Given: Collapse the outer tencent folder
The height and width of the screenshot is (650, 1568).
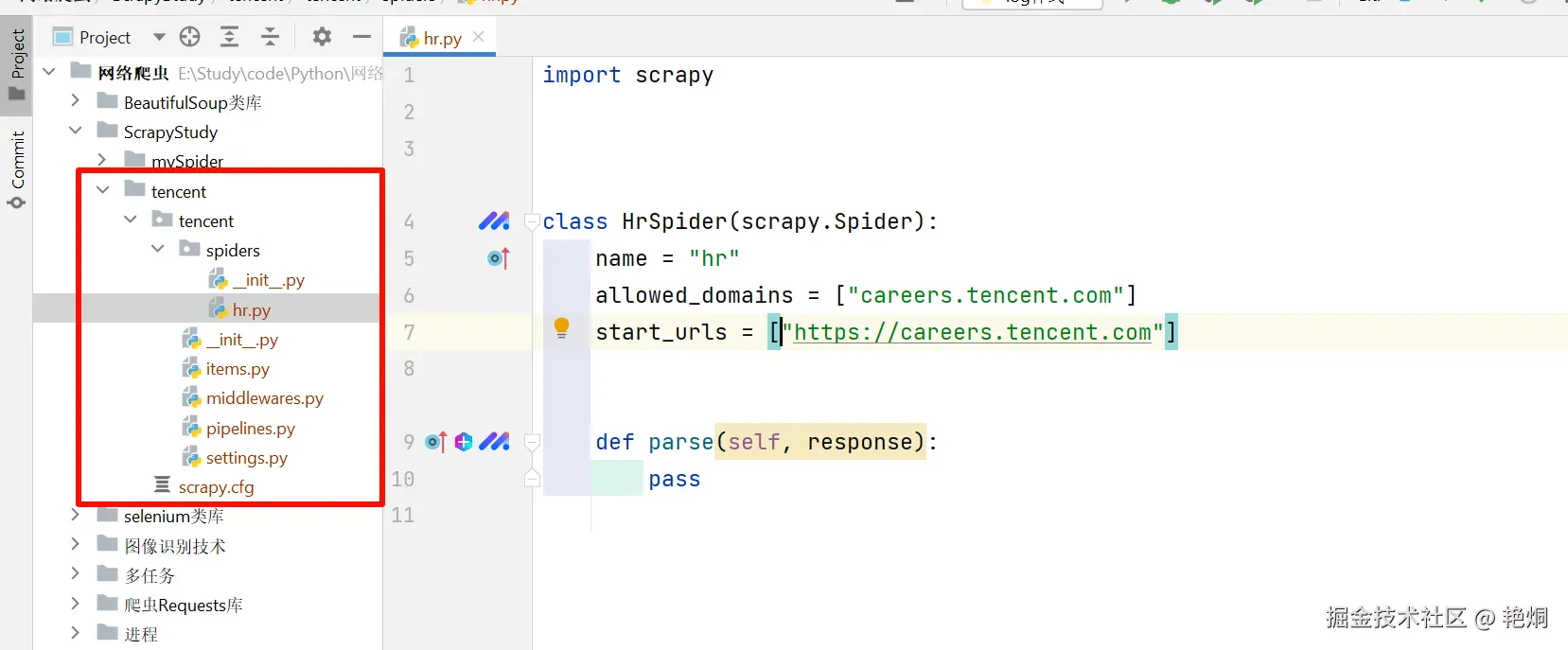Looking at the screenshot, I should pos(103,190).
